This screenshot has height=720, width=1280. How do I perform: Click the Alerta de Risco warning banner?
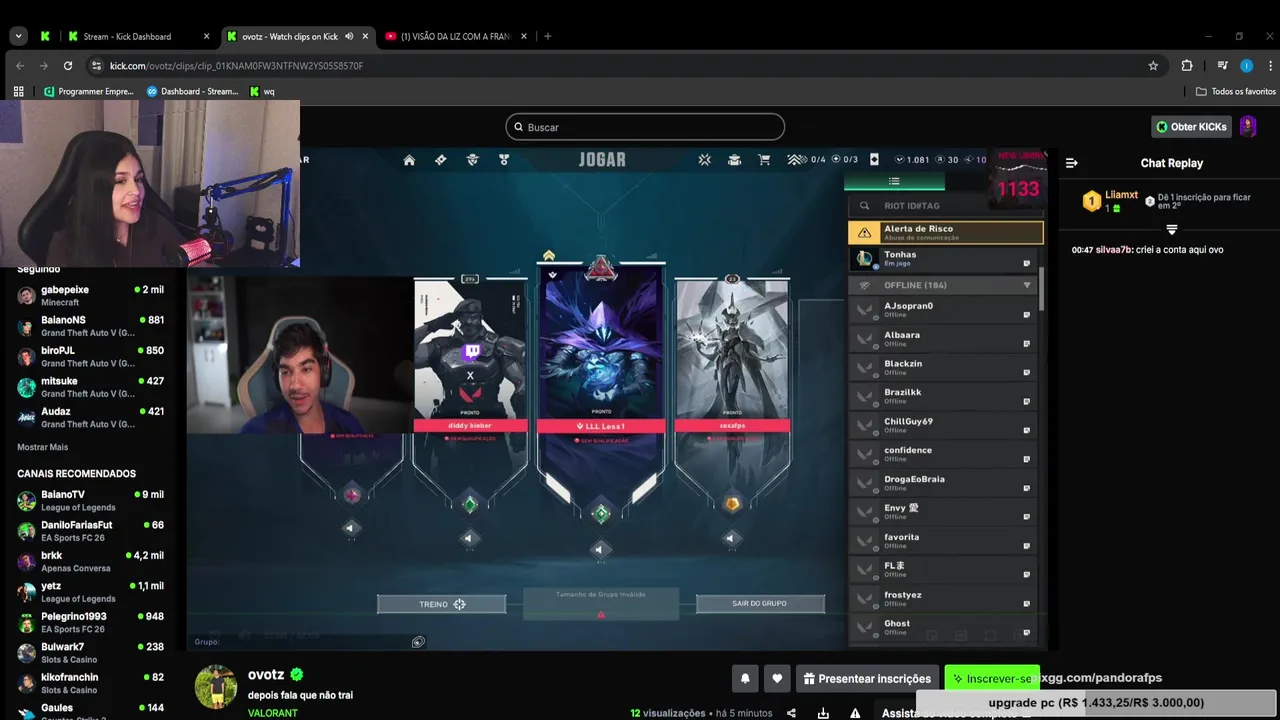[x=945, y=232]
